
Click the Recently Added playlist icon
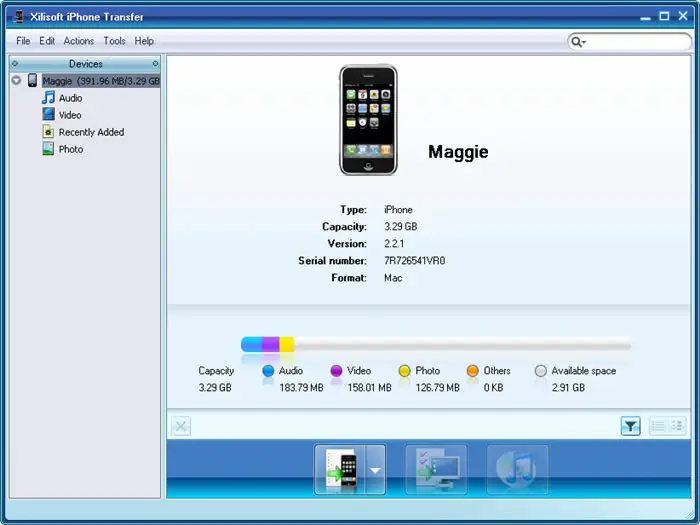tap(48, 131)
